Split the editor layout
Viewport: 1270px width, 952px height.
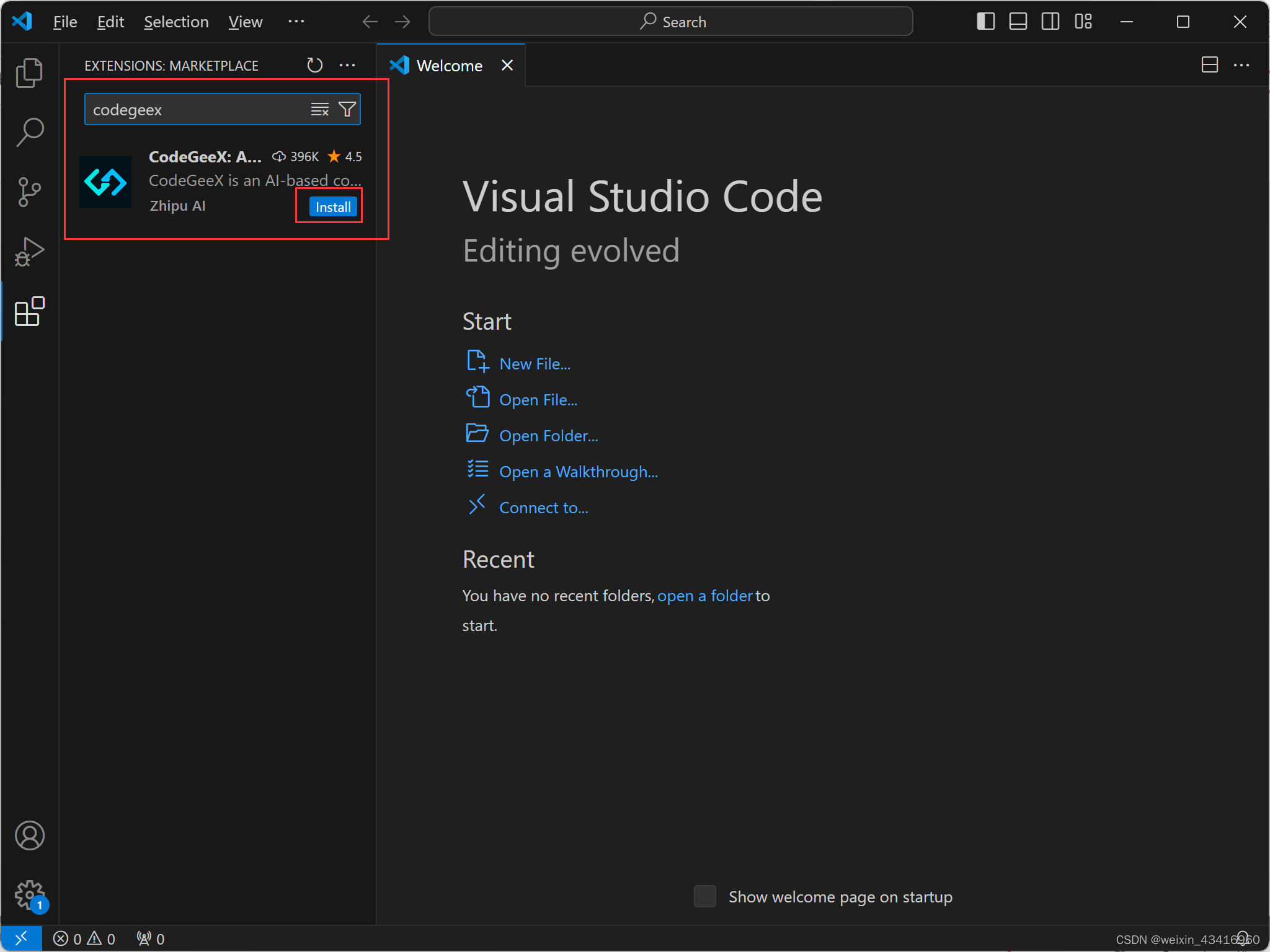[x=1210, y=65]
